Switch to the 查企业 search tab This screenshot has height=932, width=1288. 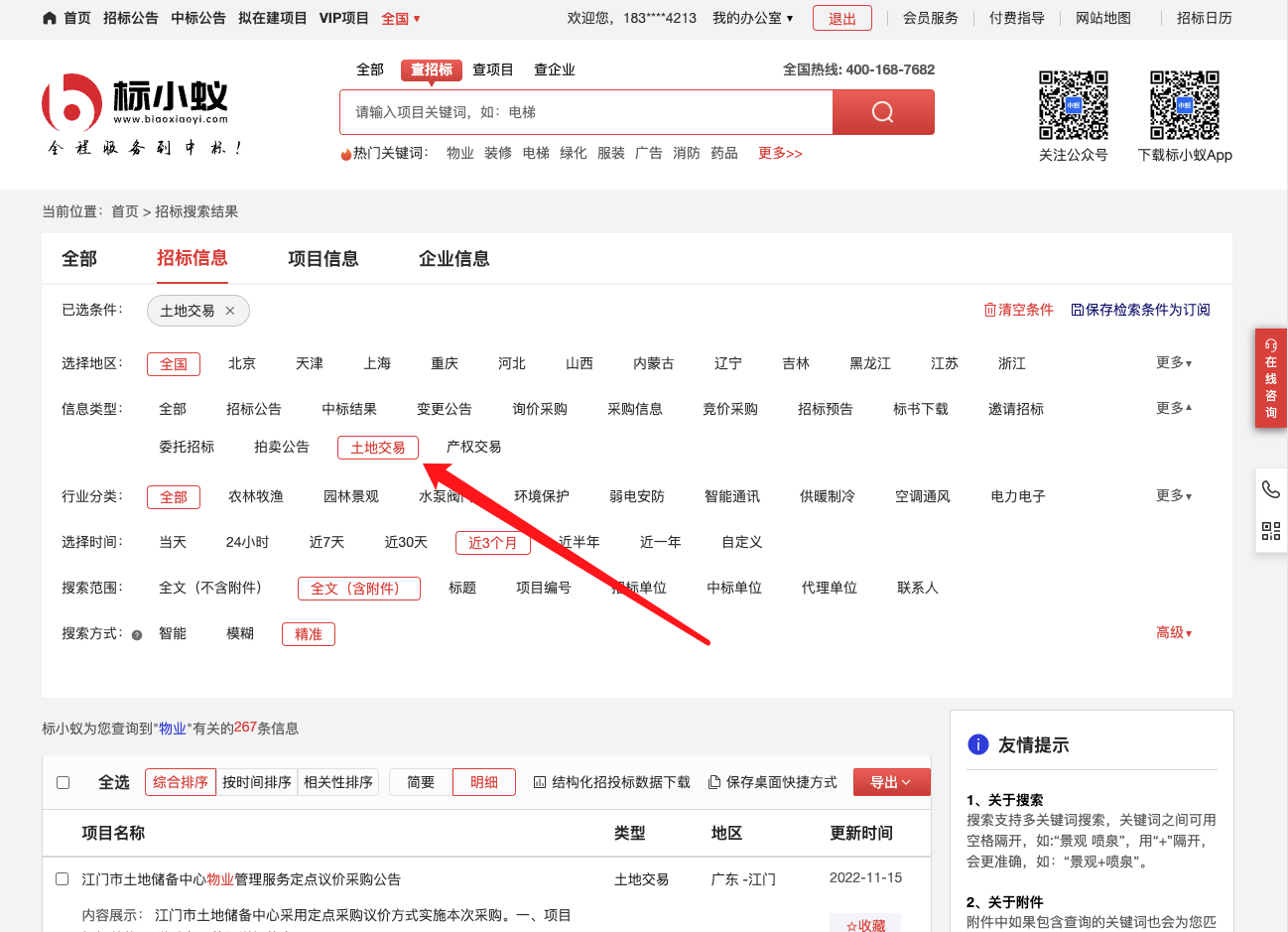tap(554, 69)
